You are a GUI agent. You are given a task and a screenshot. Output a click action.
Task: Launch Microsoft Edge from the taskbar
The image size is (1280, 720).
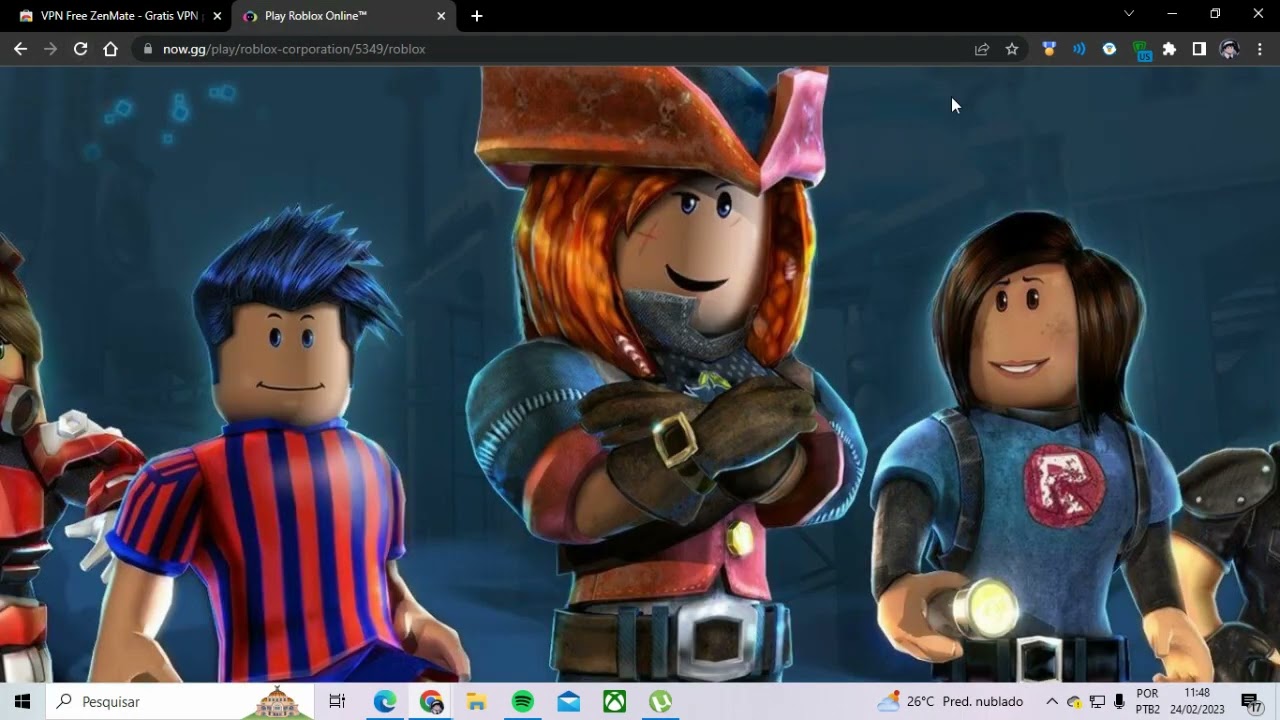(x=385, y=702)
